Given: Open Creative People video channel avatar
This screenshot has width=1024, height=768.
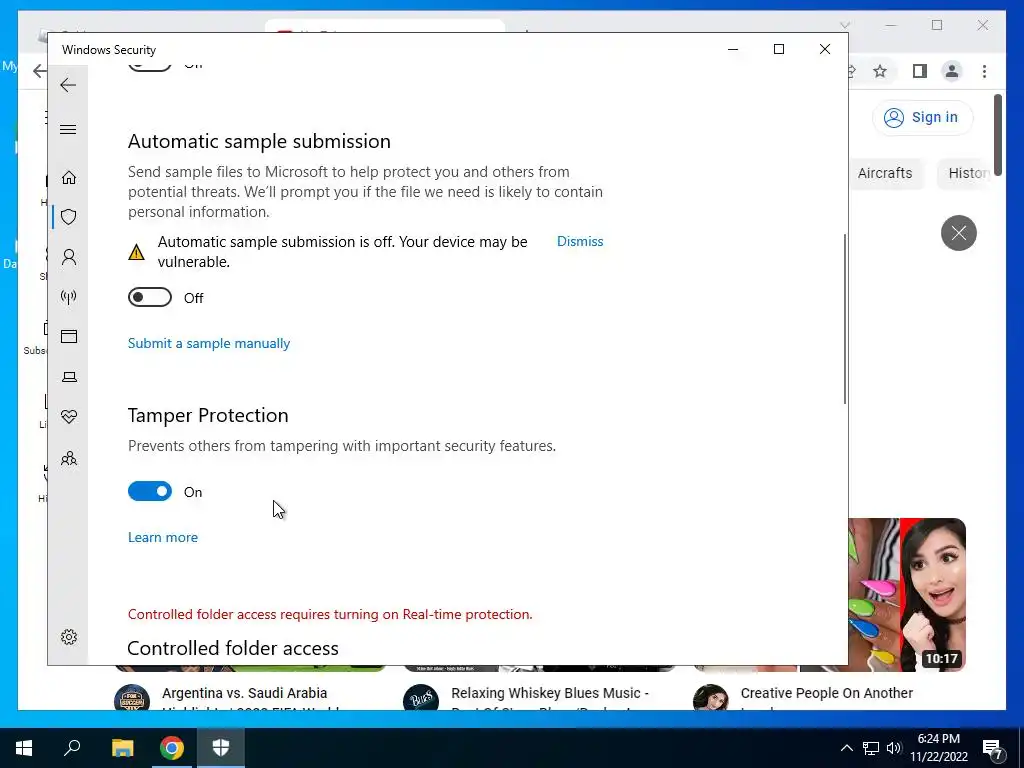Looking at the screenshot, I should tap(711, 699).
